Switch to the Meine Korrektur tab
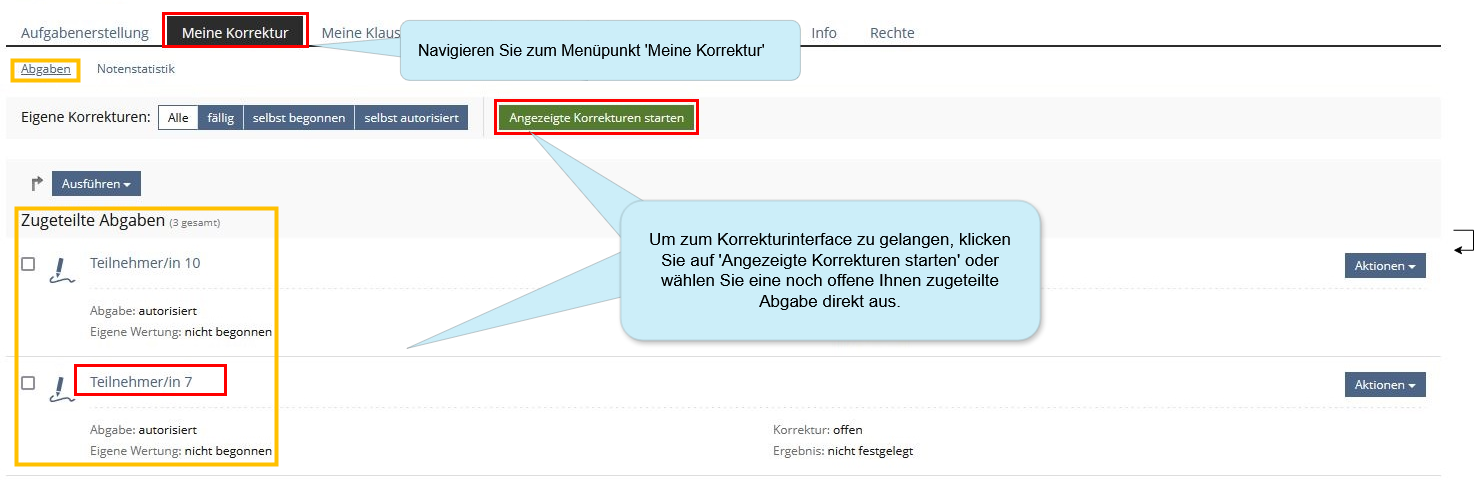 coord(235,33)
